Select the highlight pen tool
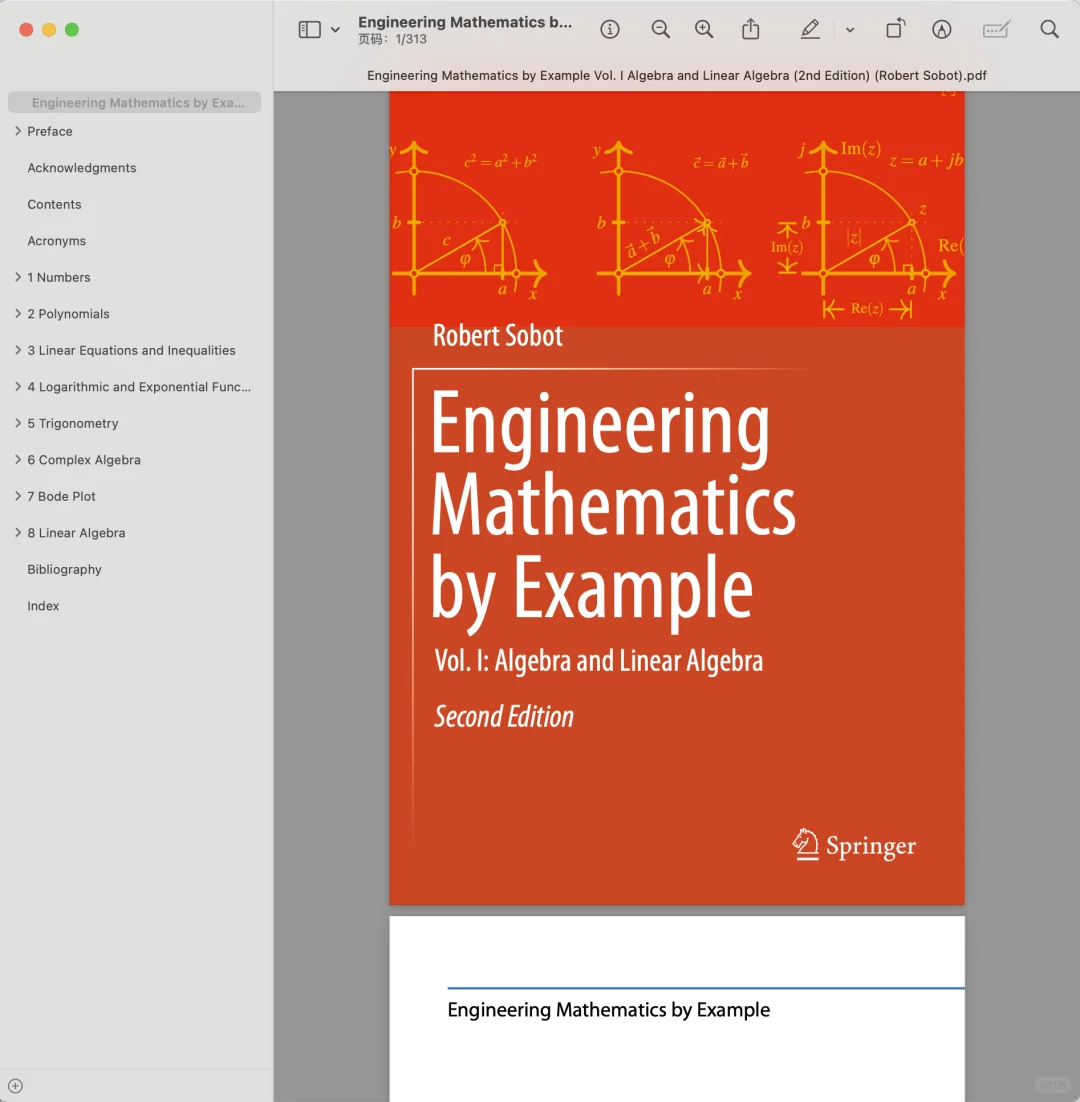 coord(809,30)
